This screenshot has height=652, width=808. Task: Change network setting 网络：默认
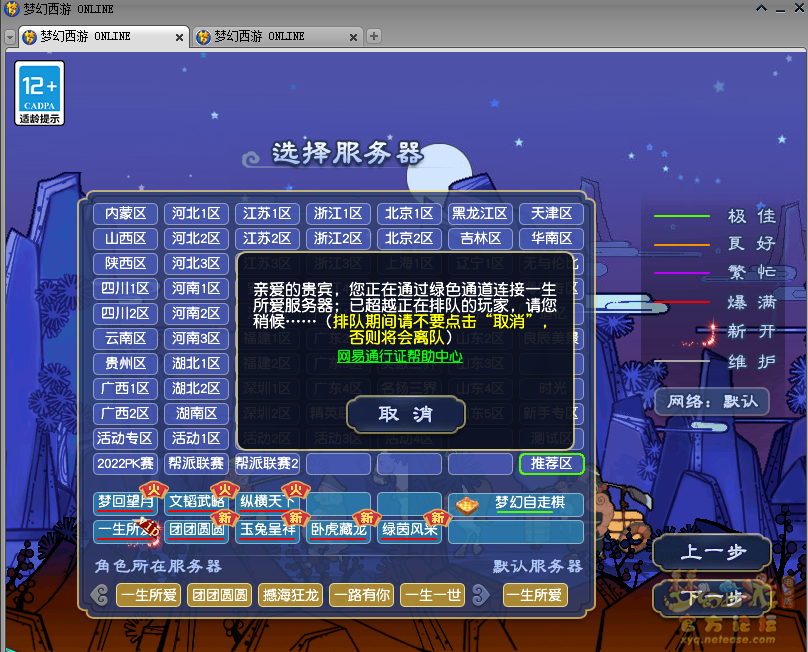pyautogui.click(x=712, y=401)
